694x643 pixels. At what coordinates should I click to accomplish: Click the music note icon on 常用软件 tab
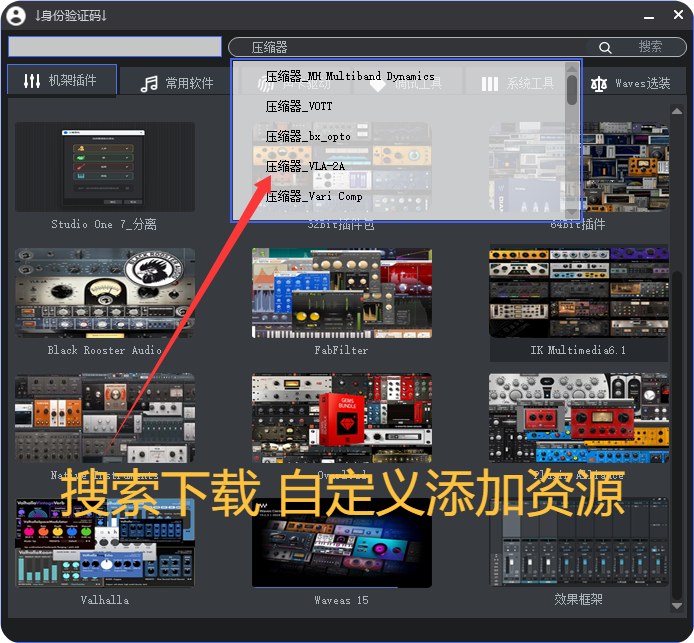pyautogui.click(x=149, y=83)
